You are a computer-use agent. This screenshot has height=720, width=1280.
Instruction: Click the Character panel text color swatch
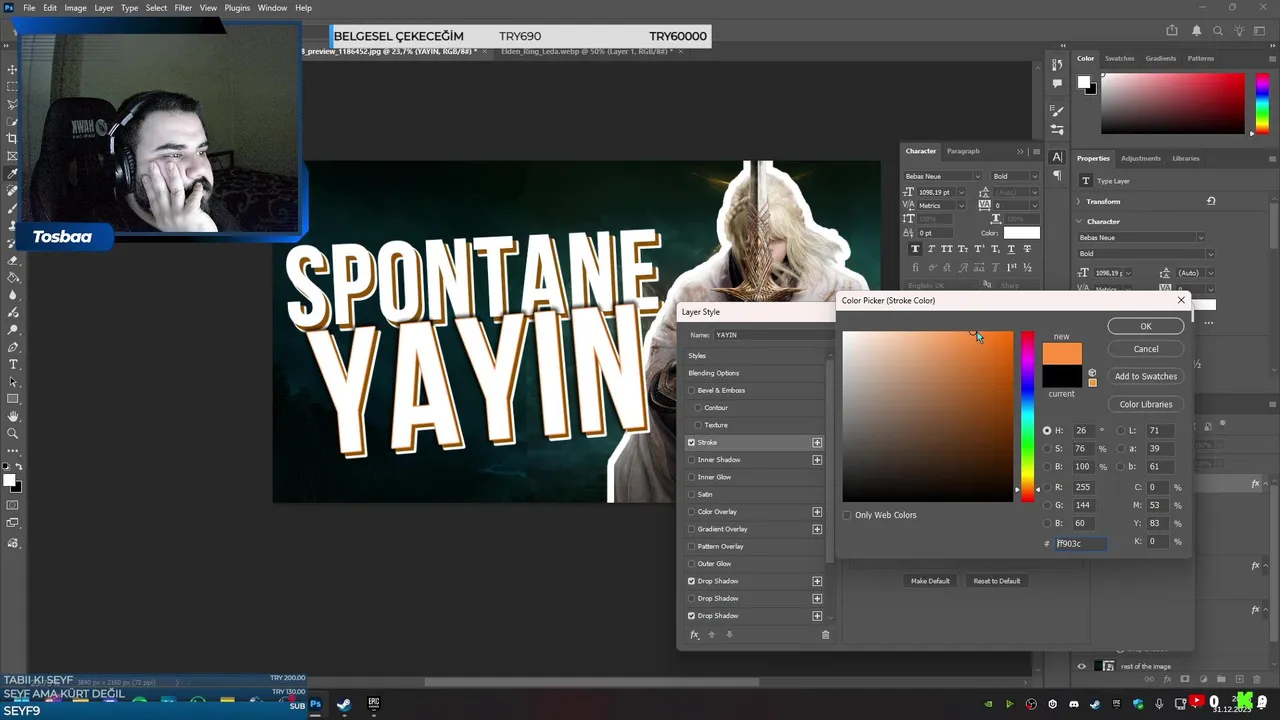(x=1021, y=233)
